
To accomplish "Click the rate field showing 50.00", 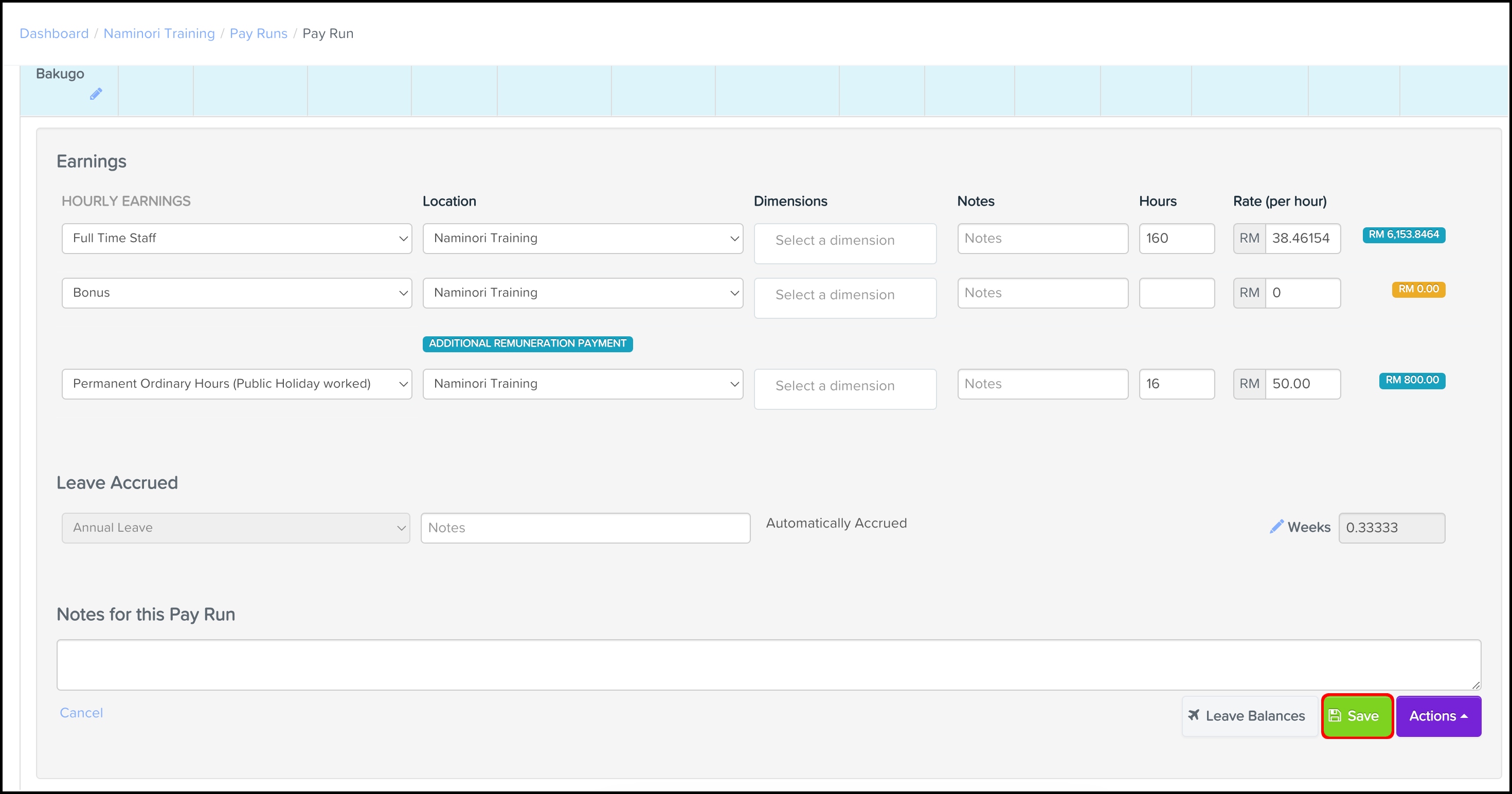I will pos(1302,384).
